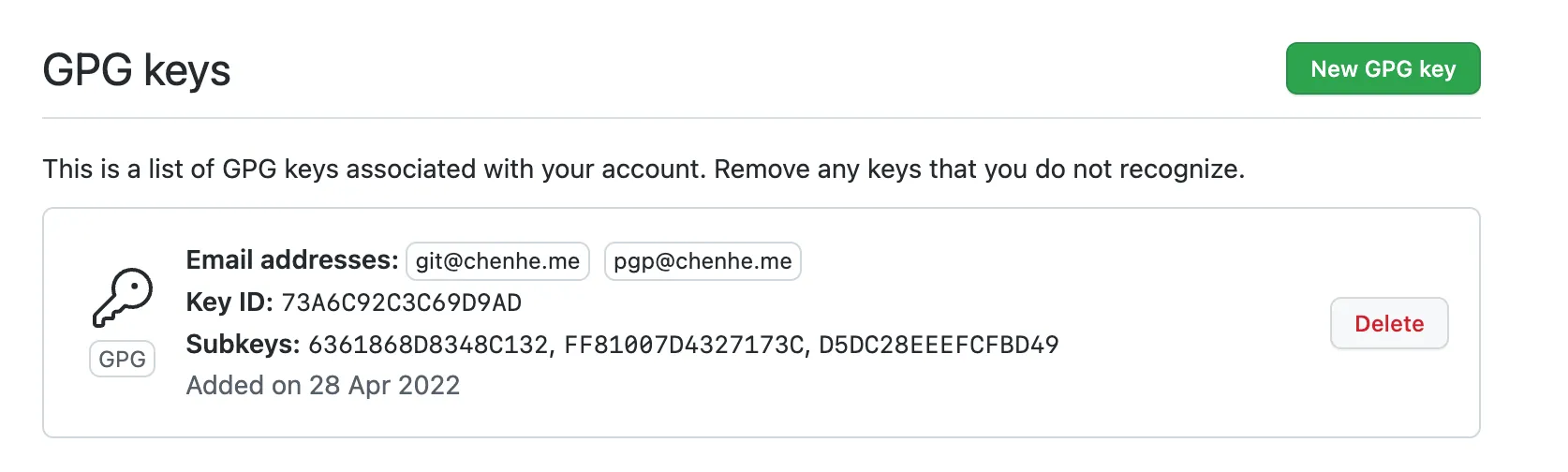Click the GPG keys list description sentence

[643, 170]
